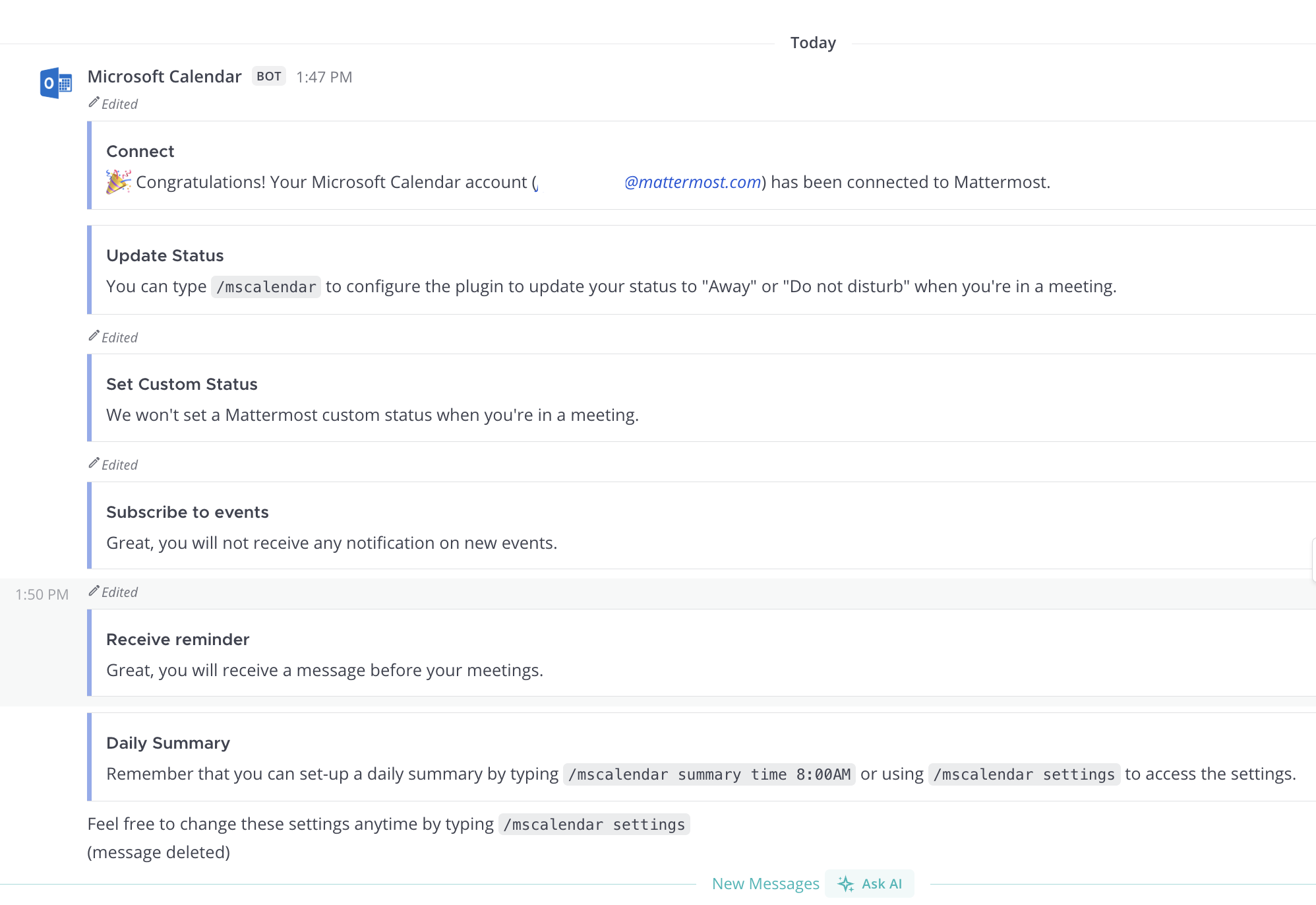
Task: Click the party popper emoji in the Connect message
Action: pos(117,181)
